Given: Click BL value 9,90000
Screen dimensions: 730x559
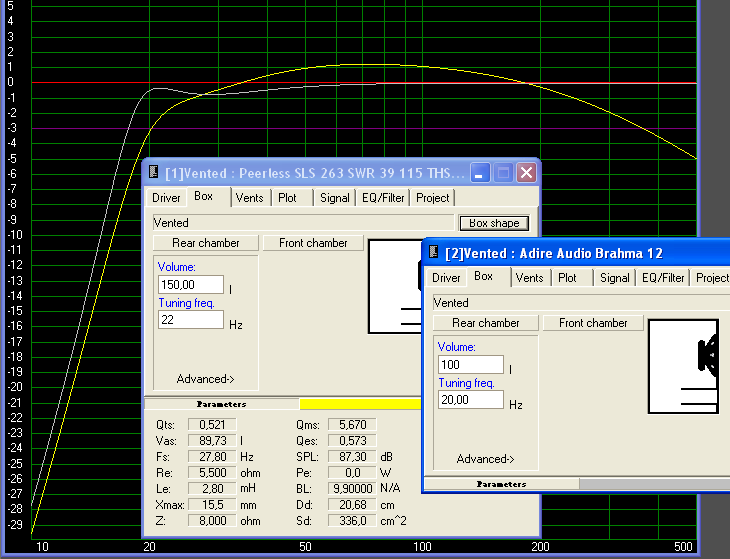Looking at the screenshot, I should click(352, 489).
